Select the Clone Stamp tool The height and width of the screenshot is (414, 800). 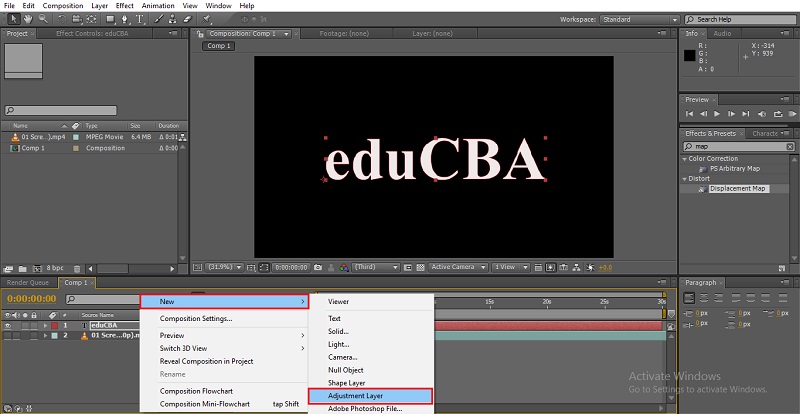tap(172, 19)
